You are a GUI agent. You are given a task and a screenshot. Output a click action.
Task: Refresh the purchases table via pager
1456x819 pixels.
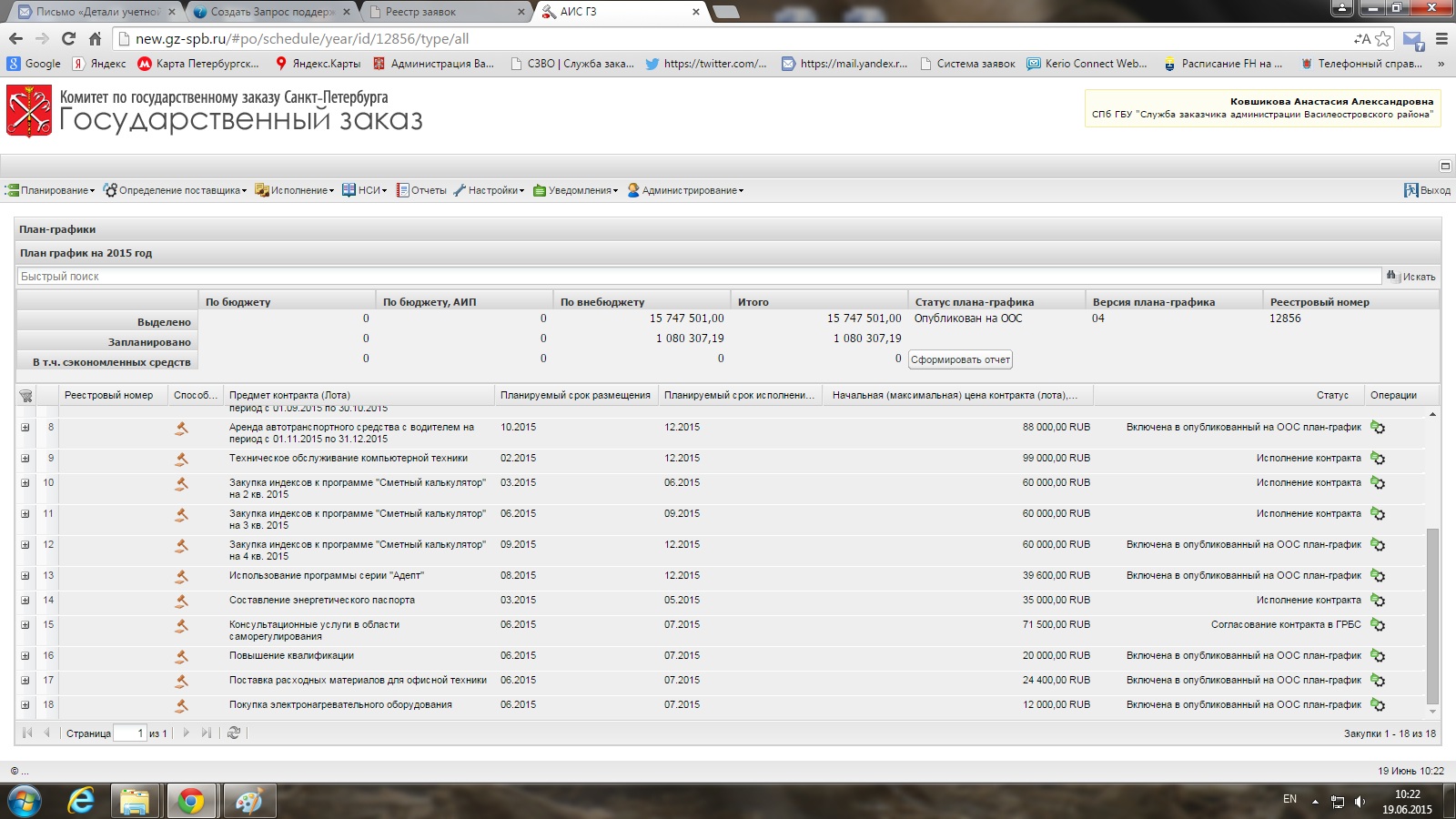click(234, 733)
